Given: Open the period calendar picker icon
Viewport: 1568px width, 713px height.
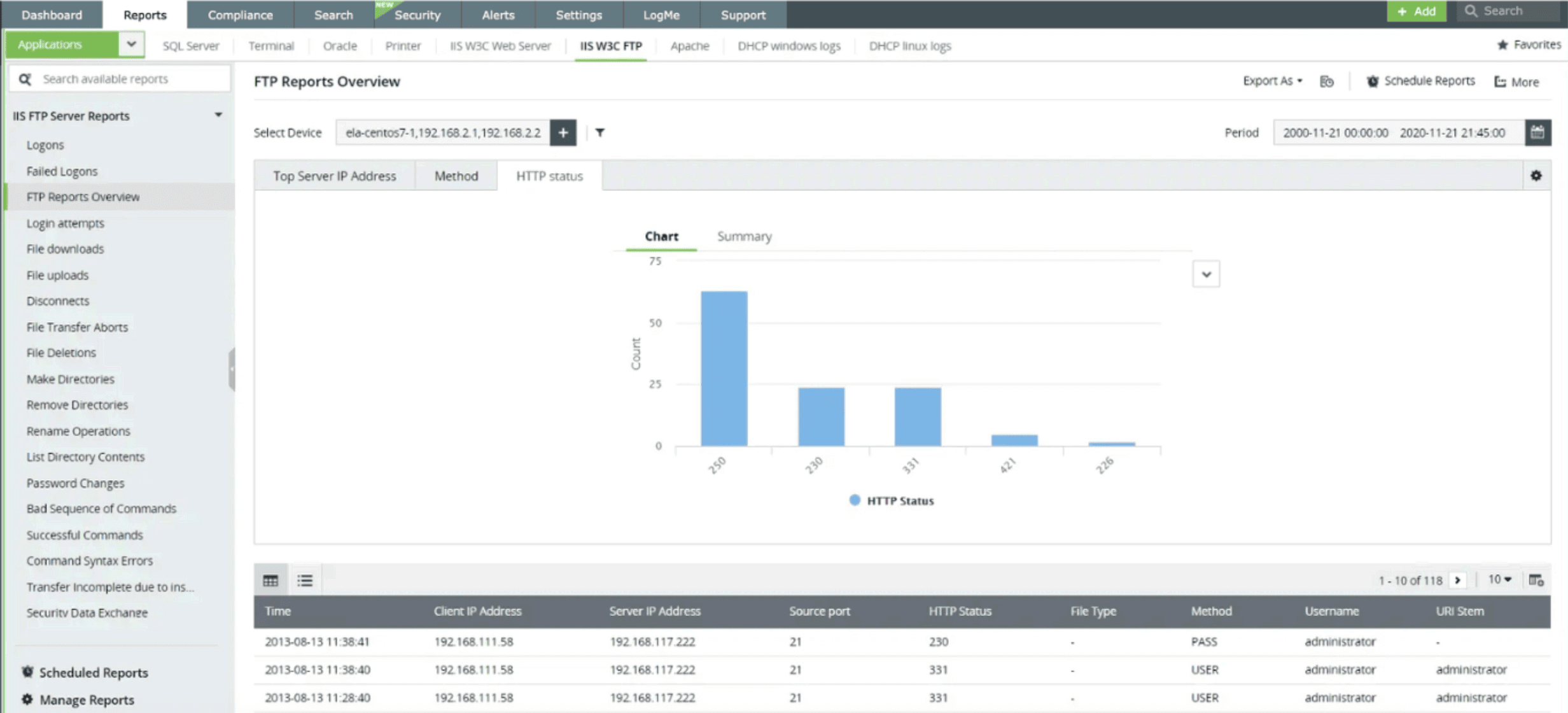Looking at the screenshot, I should click(x=1537, y=132).
